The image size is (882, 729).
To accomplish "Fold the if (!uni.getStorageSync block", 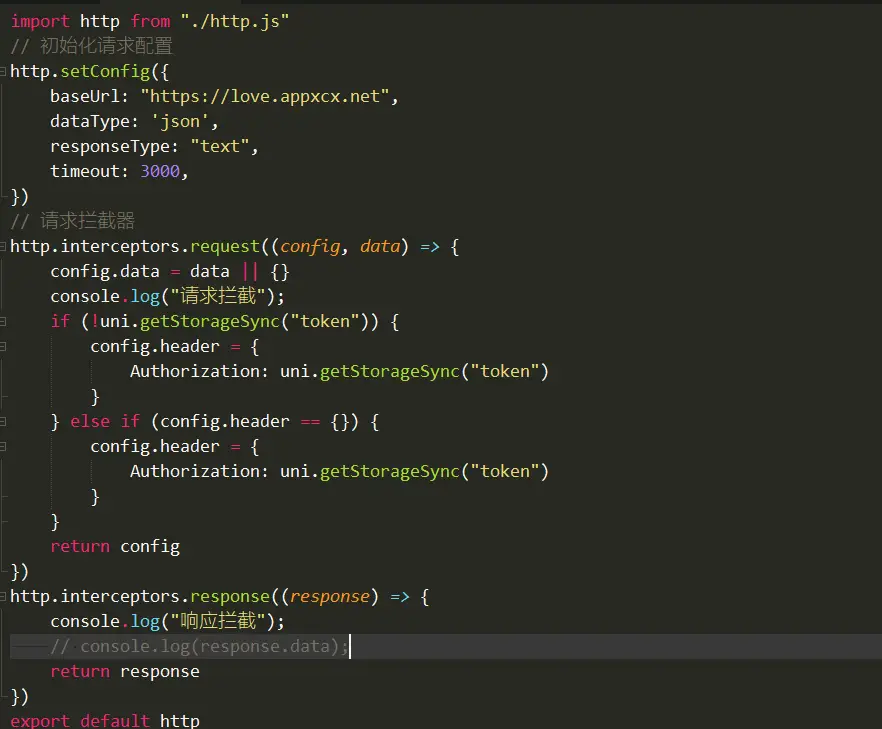I will [3, 322].
